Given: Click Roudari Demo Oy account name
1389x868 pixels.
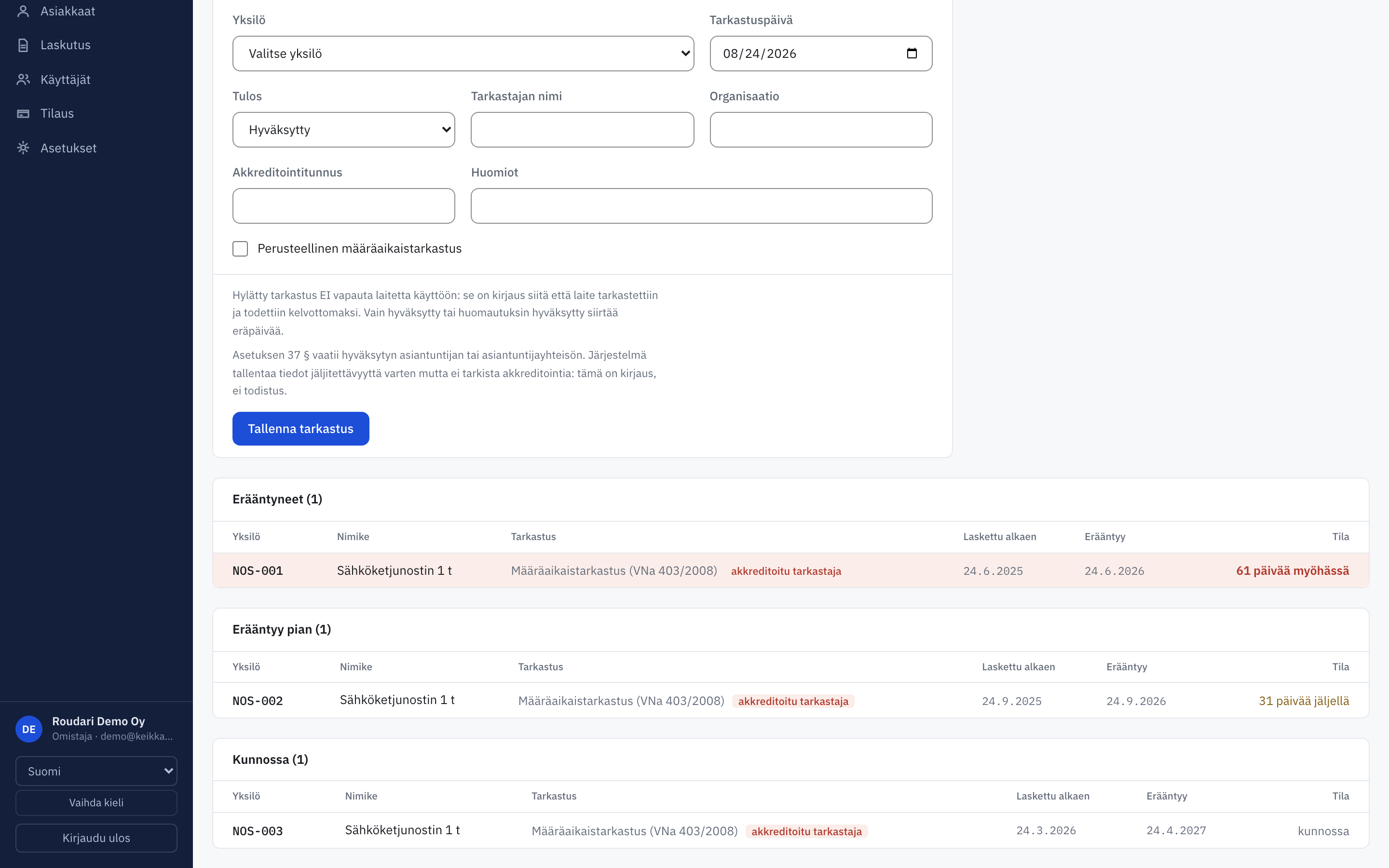Looking at the screenshot, I should (98, 721).
